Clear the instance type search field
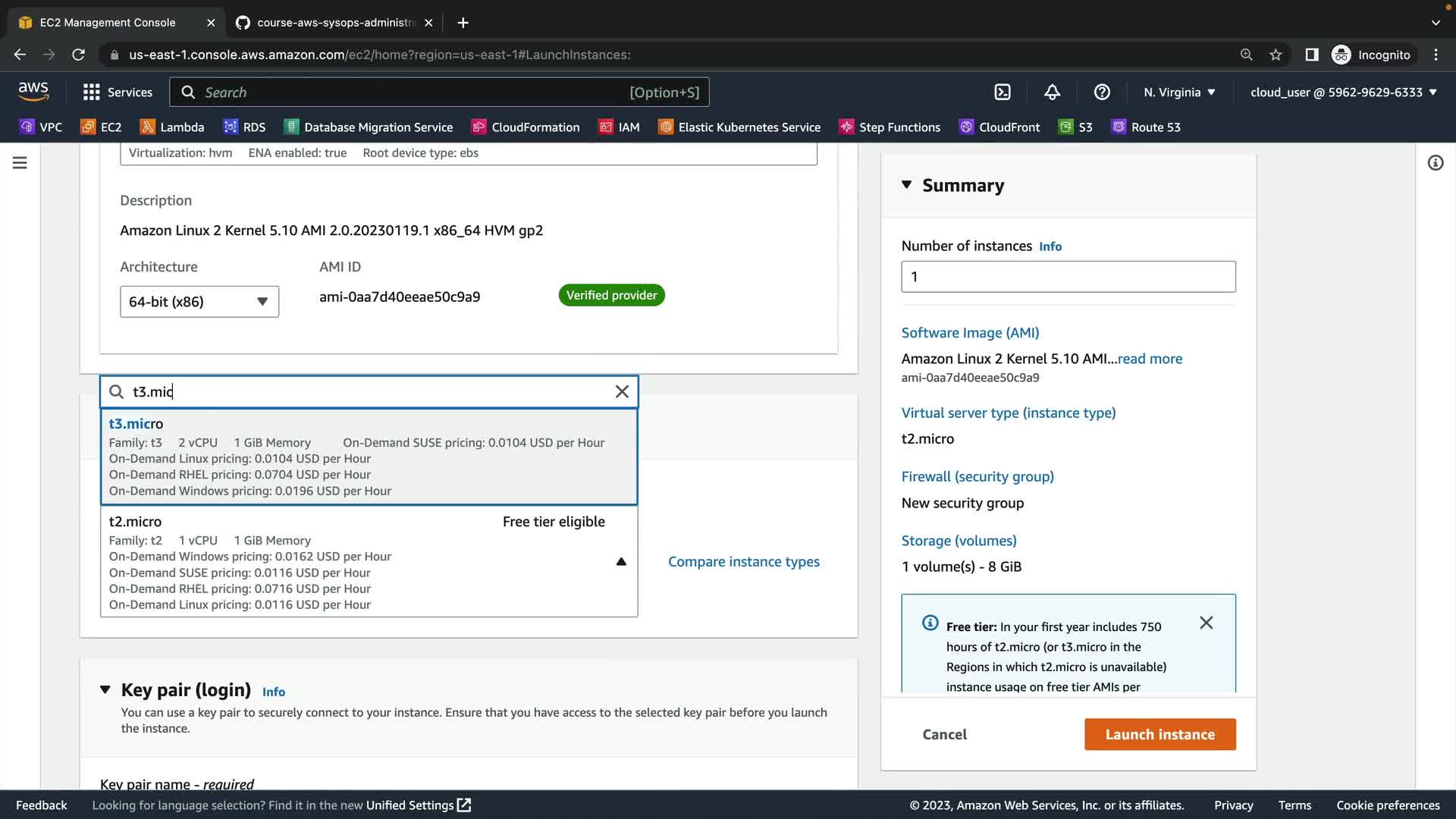Image resolution: width=1456 pixels, height=819 pixels. click(622, 392)
